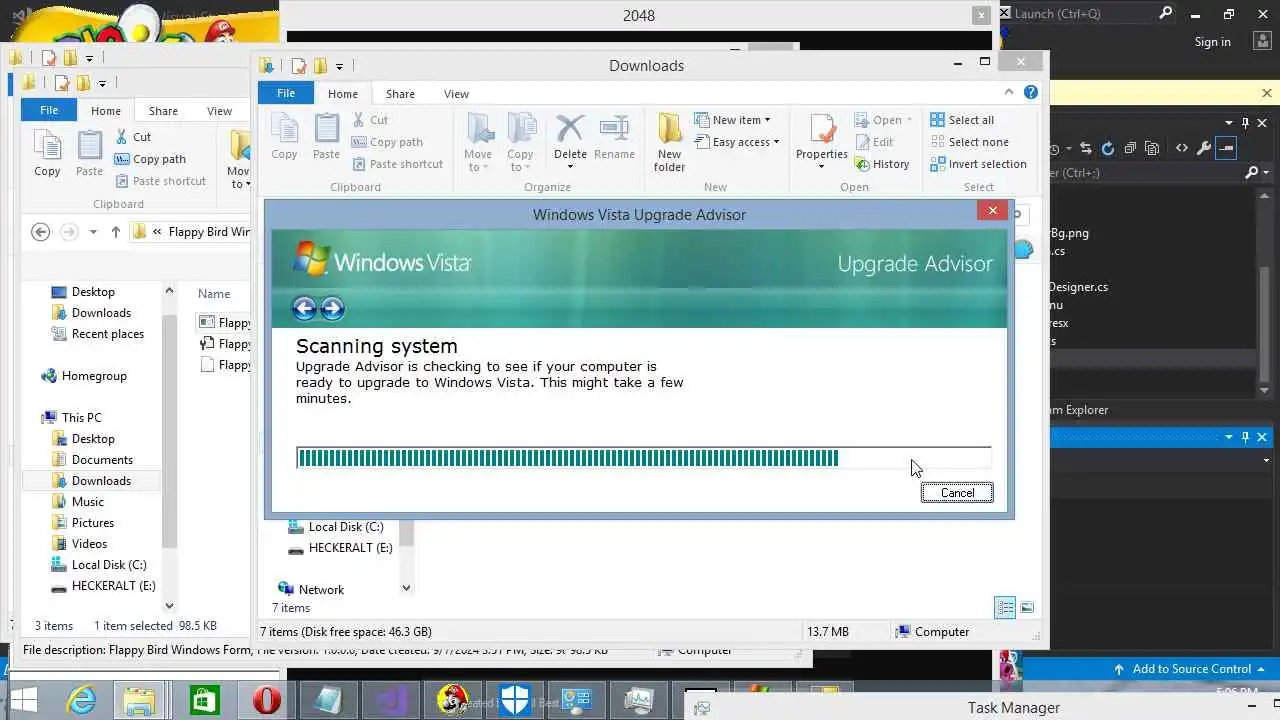This screenshot has height=720, width=1280.
Task: Click the wrench Properties icon in Solution Explorer
Action: click(x=1203, y=148)
